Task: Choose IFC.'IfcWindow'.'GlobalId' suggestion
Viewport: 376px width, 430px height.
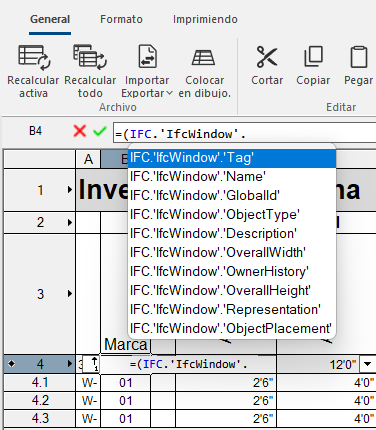Action: tap(232, 196)
